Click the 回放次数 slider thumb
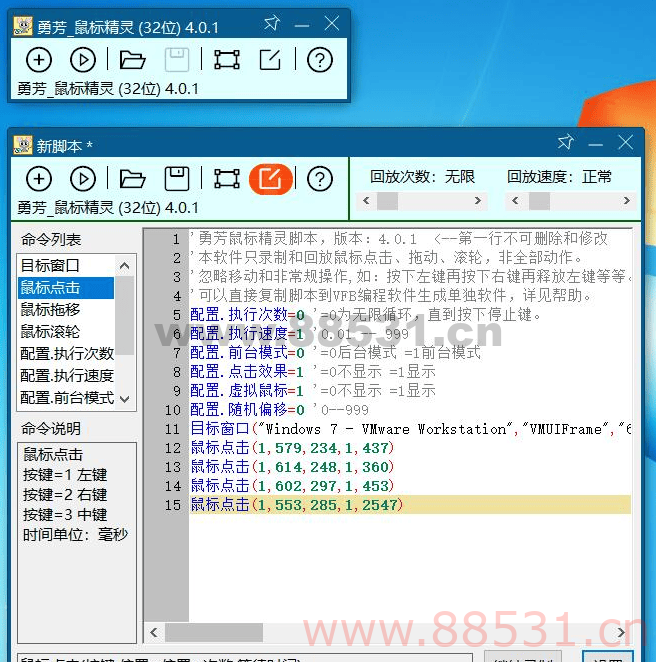Image resolution: width=656 pixels, height=662 pixels. point(387,201)
